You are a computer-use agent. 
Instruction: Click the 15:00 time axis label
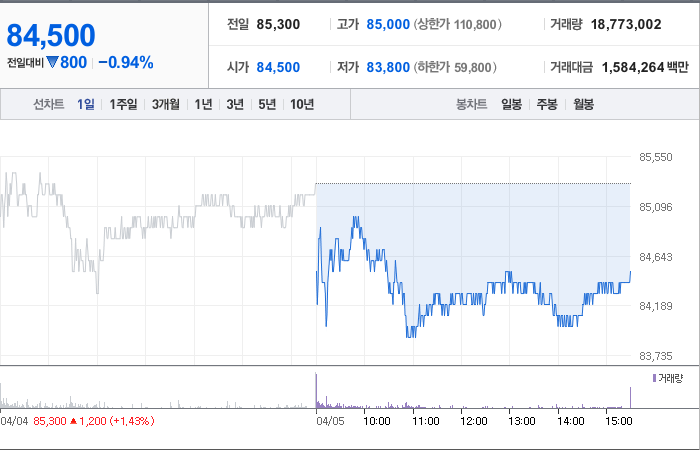[618, 421]
